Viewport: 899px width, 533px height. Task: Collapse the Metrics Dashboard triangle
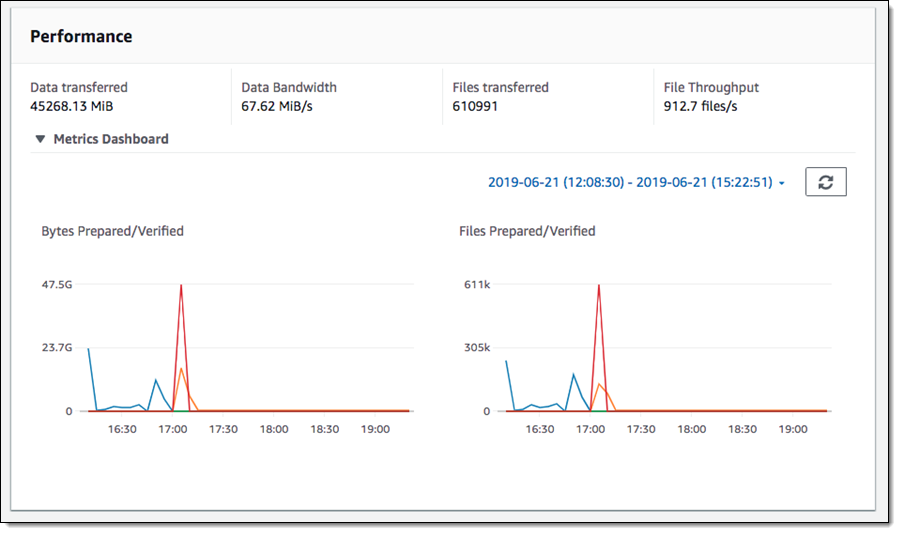point(40,139)
